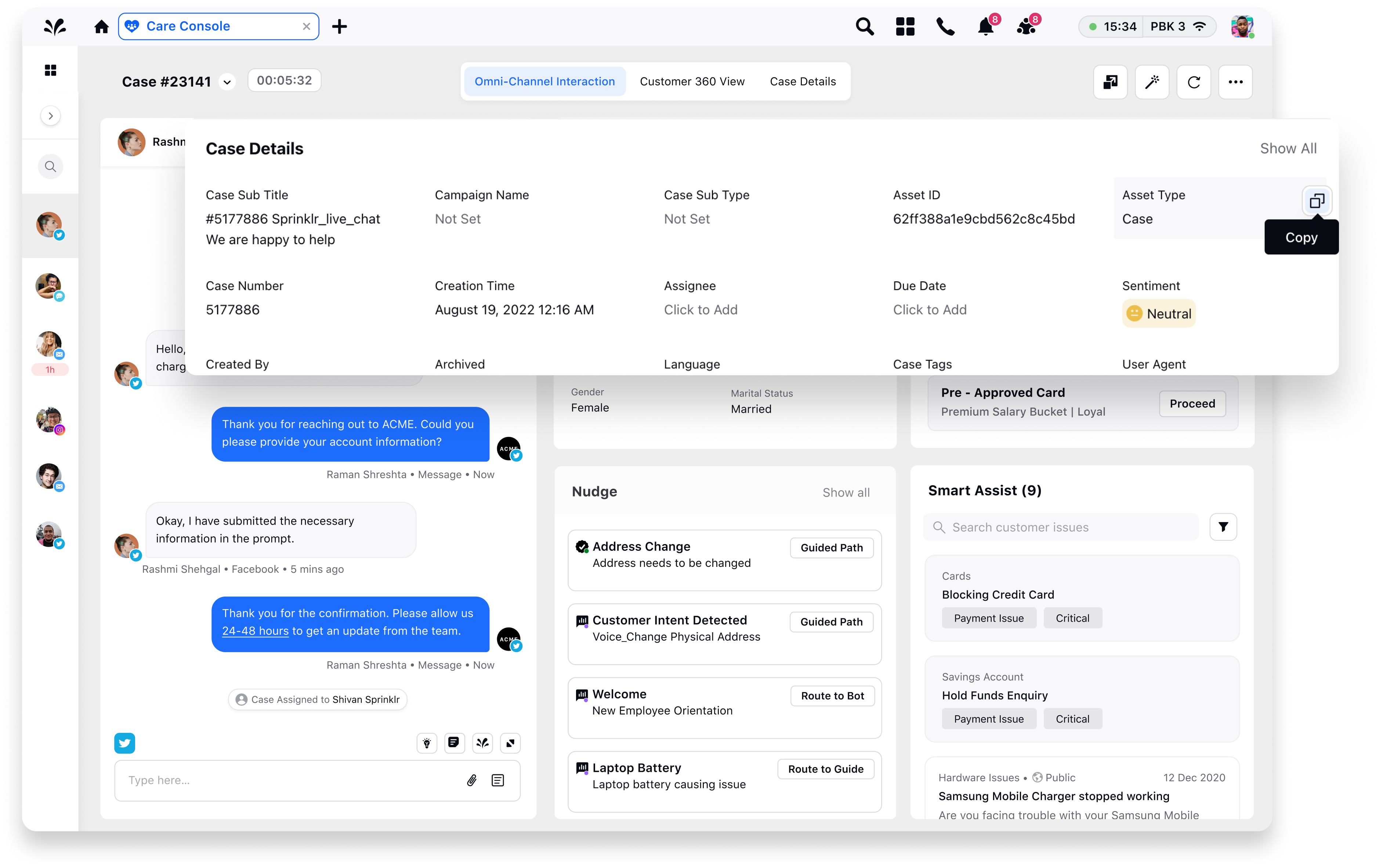Open the app launcher grid icon
The image size is (1383, 868).
(905, 27)
